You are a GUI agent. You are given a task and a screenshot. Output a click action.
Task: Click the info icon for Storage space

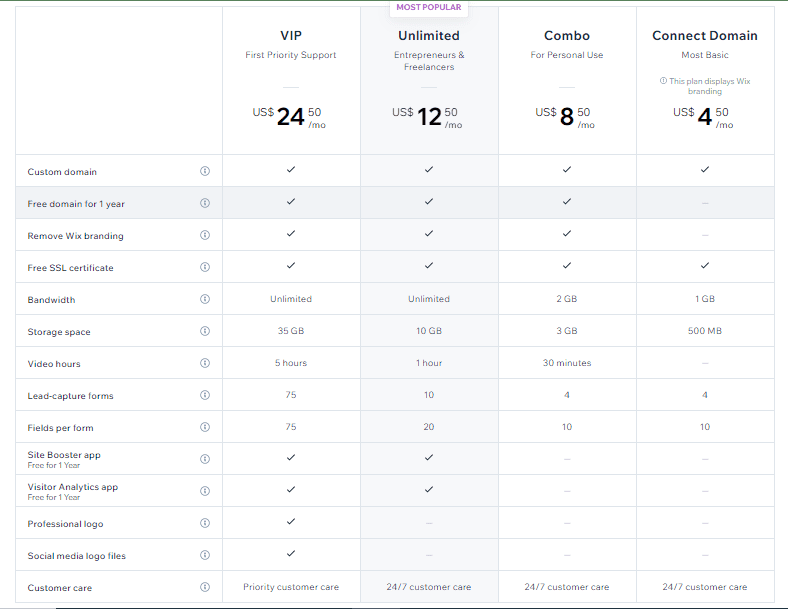205,331
